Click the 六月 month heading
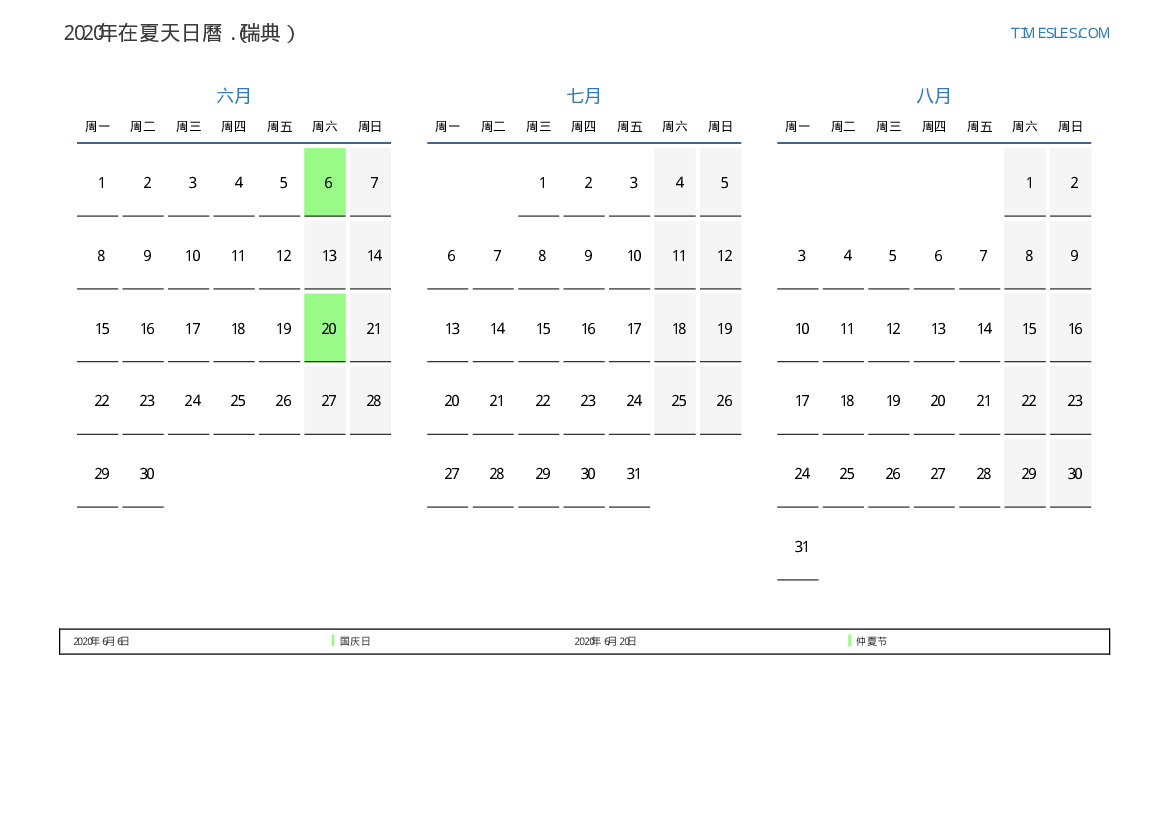This screenshot has width=1169, height=827. (x=234, y=96)
